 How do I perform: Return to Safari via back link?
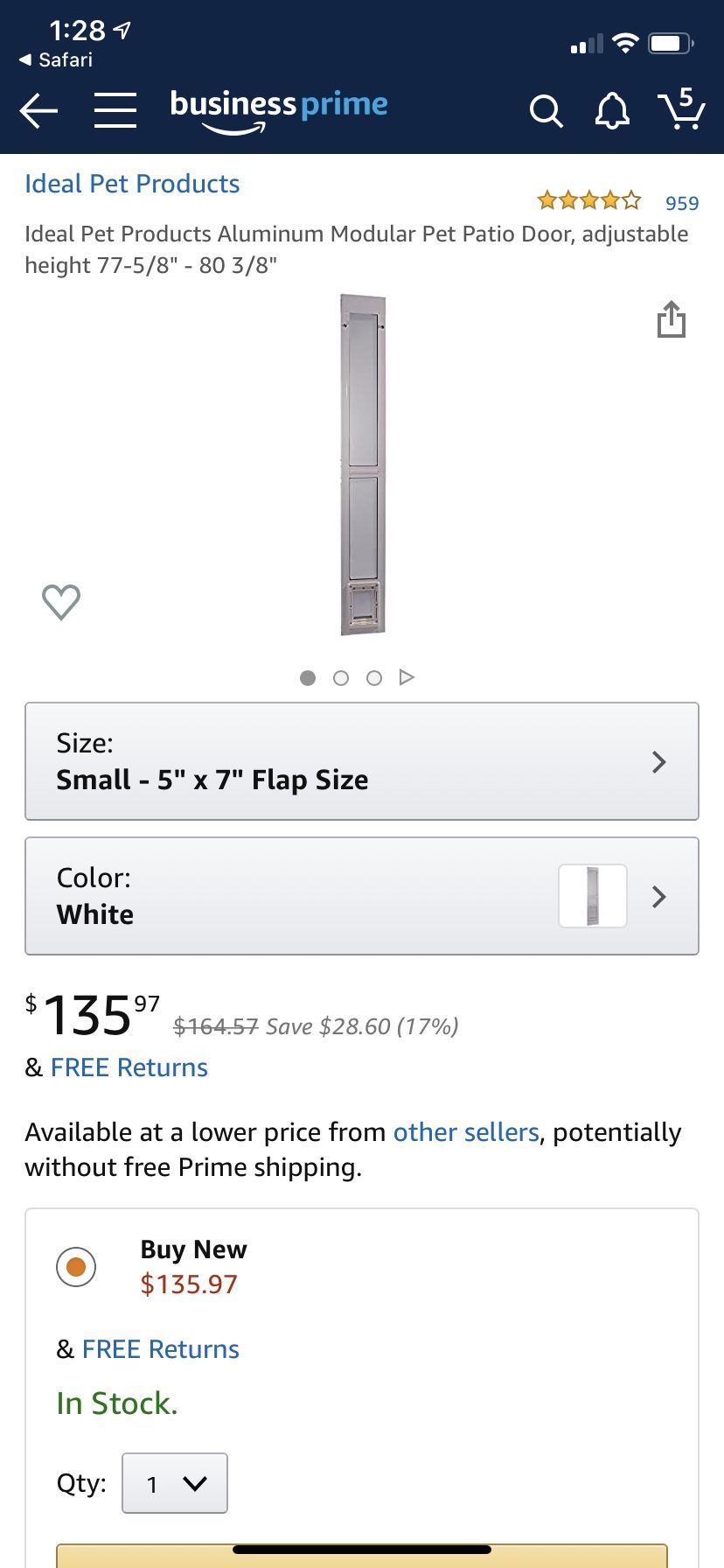pos(56,59)
